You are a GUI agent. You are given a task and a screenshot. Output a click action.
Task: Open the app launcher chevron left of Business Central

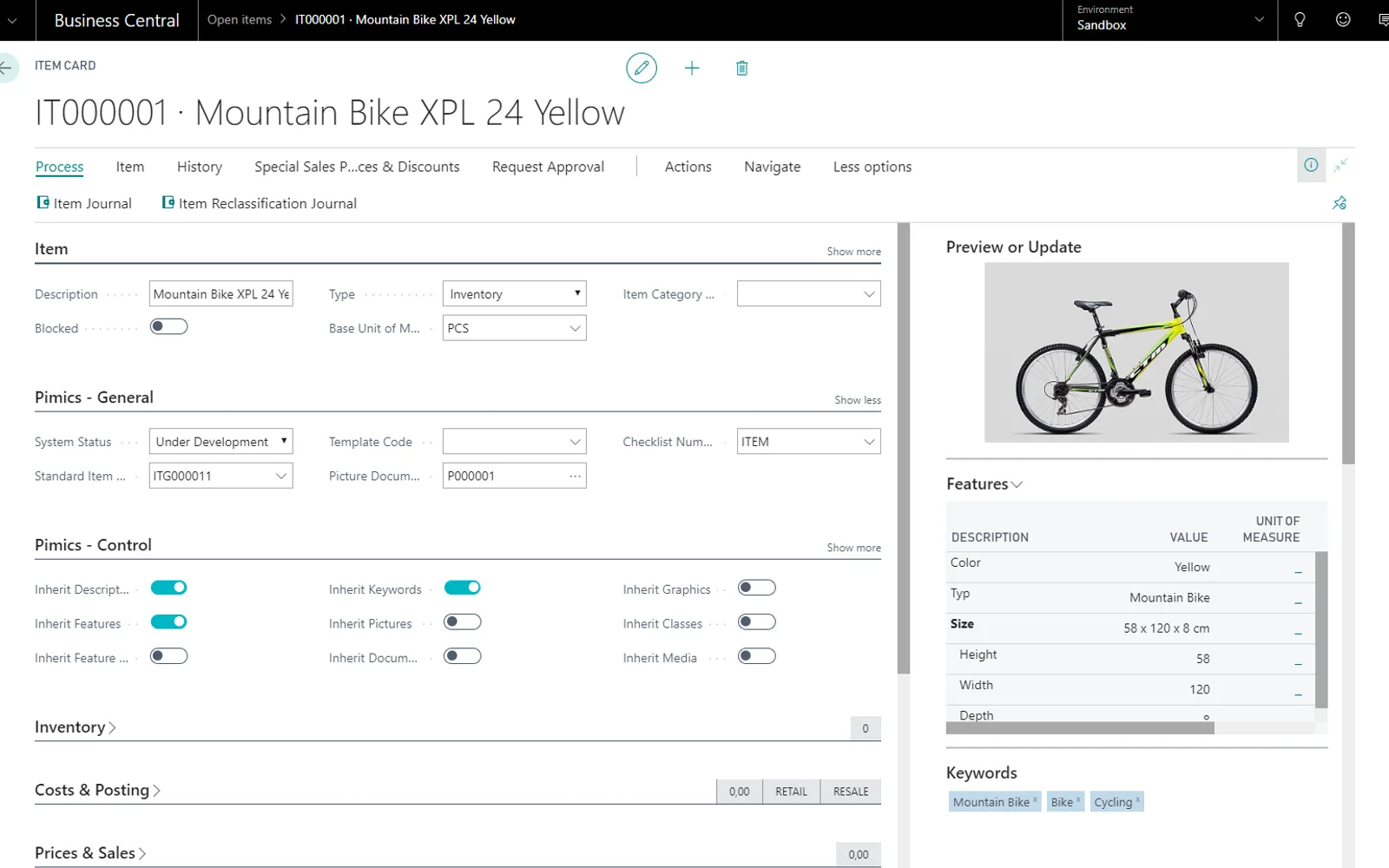[12, 20]
